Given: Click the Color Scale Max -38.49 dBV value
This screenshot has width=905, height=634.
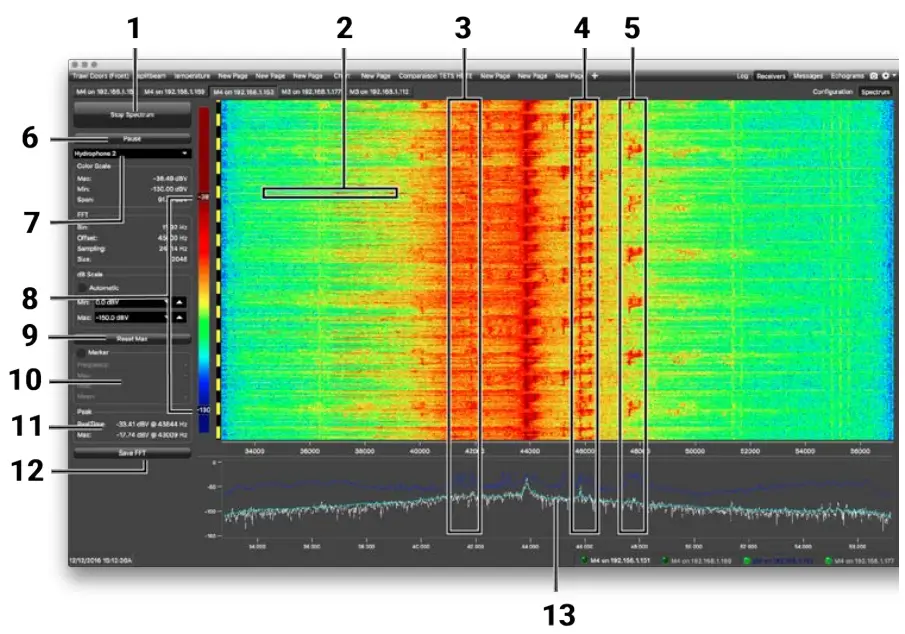Looking at the screenshot, I should coord(172,178).
